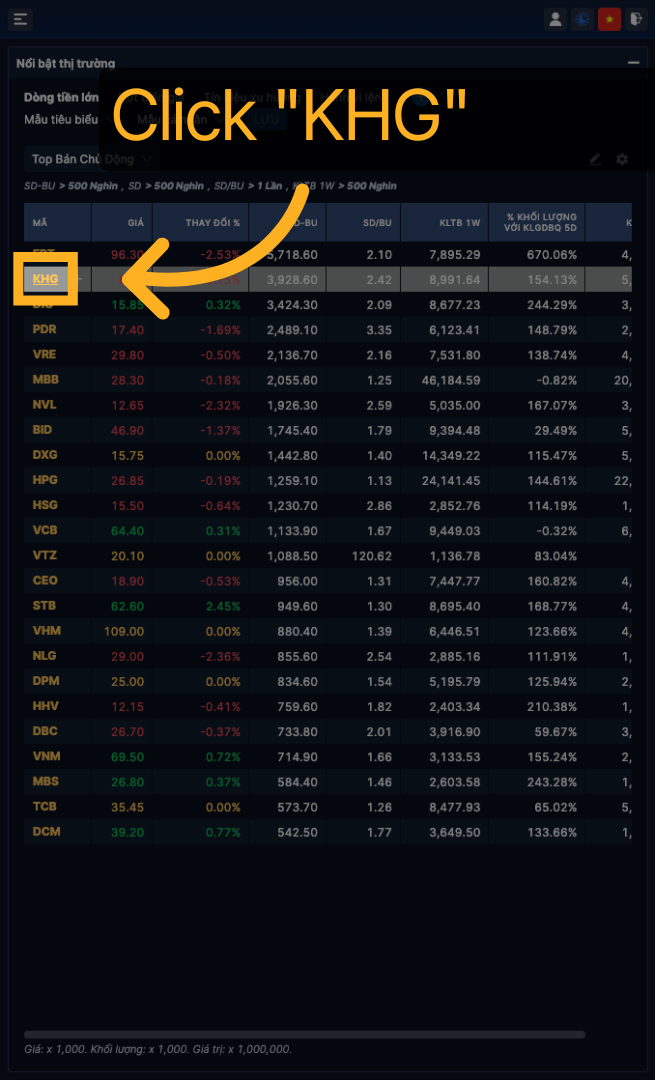
Task: Sort by the GIÁ column header
Action: click(122, 222)
